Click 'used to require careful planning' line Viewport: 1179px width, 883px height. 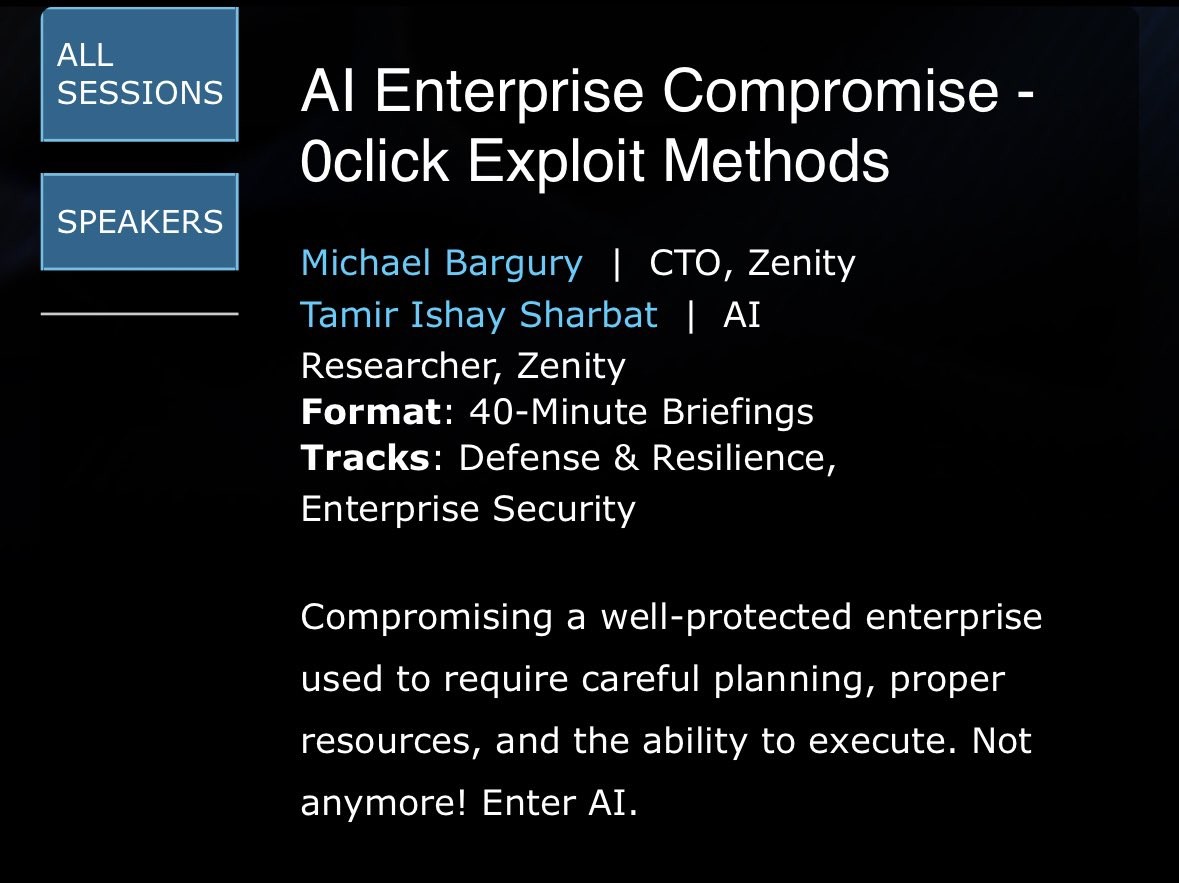tap(653, 680)
